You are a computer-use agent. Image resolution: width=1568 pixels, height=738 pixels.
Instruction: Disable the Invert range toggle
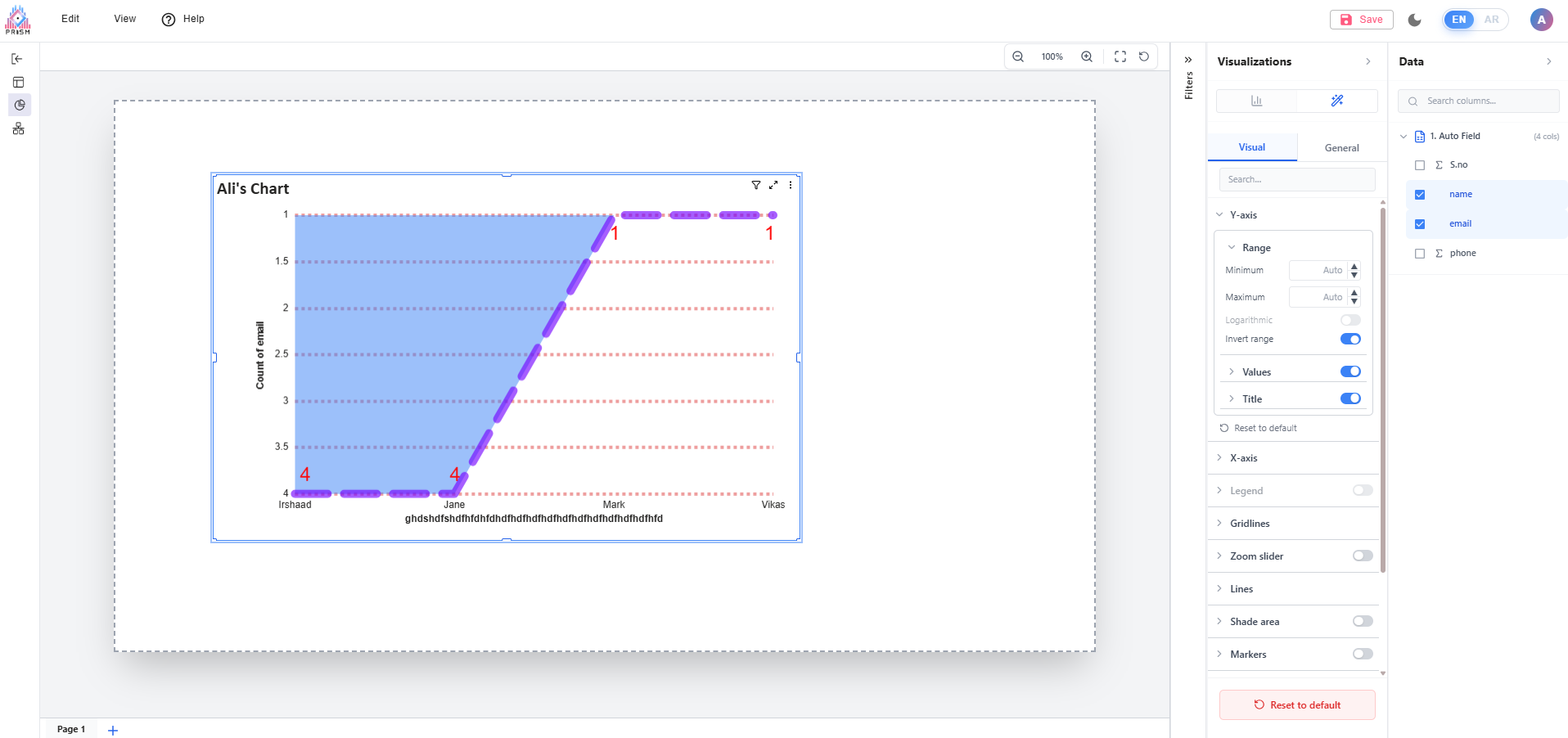coord(1350,339)
